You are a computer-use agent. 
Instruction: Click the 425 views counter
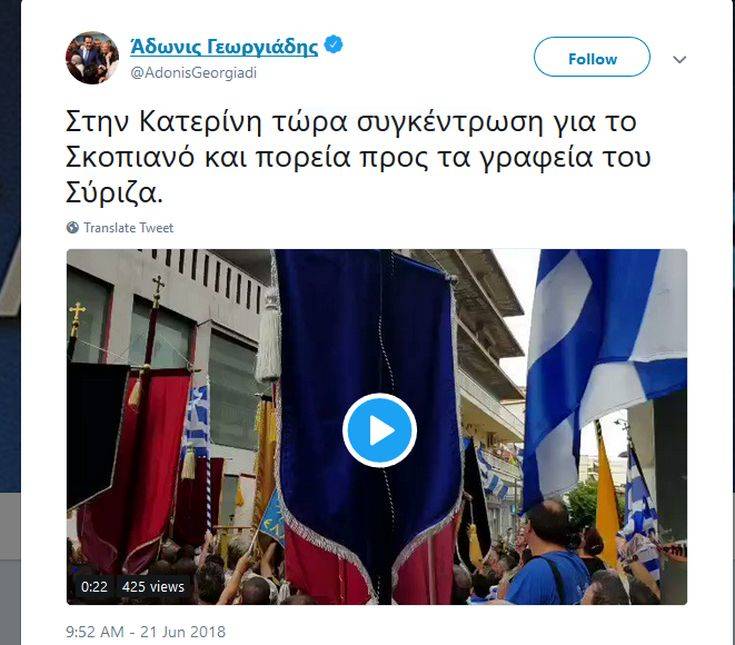pyautogui.click(x=153, y=587)
